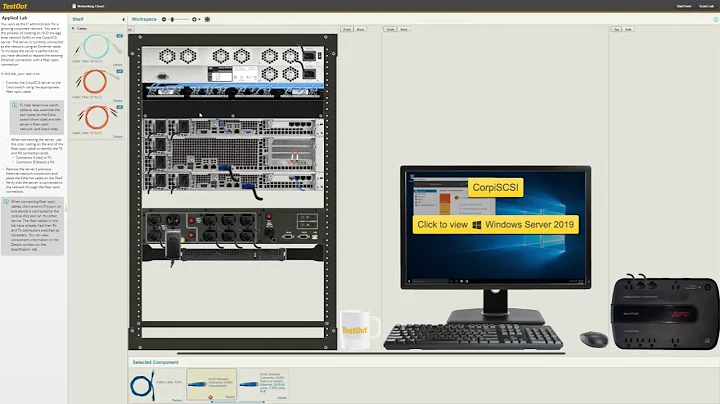
Task: Click the top fan-vent unit in rack
Action: [x=233, y=64]
